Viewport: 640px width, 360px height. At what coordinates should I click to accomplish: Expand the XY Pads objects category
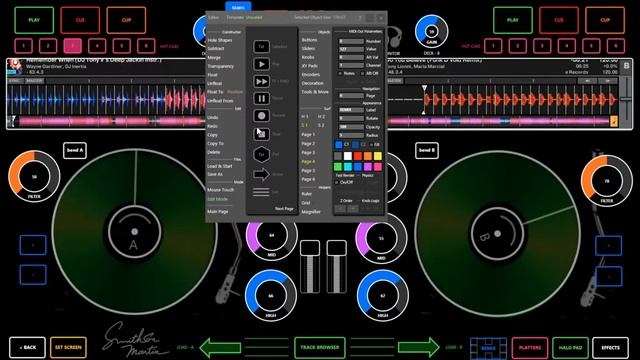point(309,66)
